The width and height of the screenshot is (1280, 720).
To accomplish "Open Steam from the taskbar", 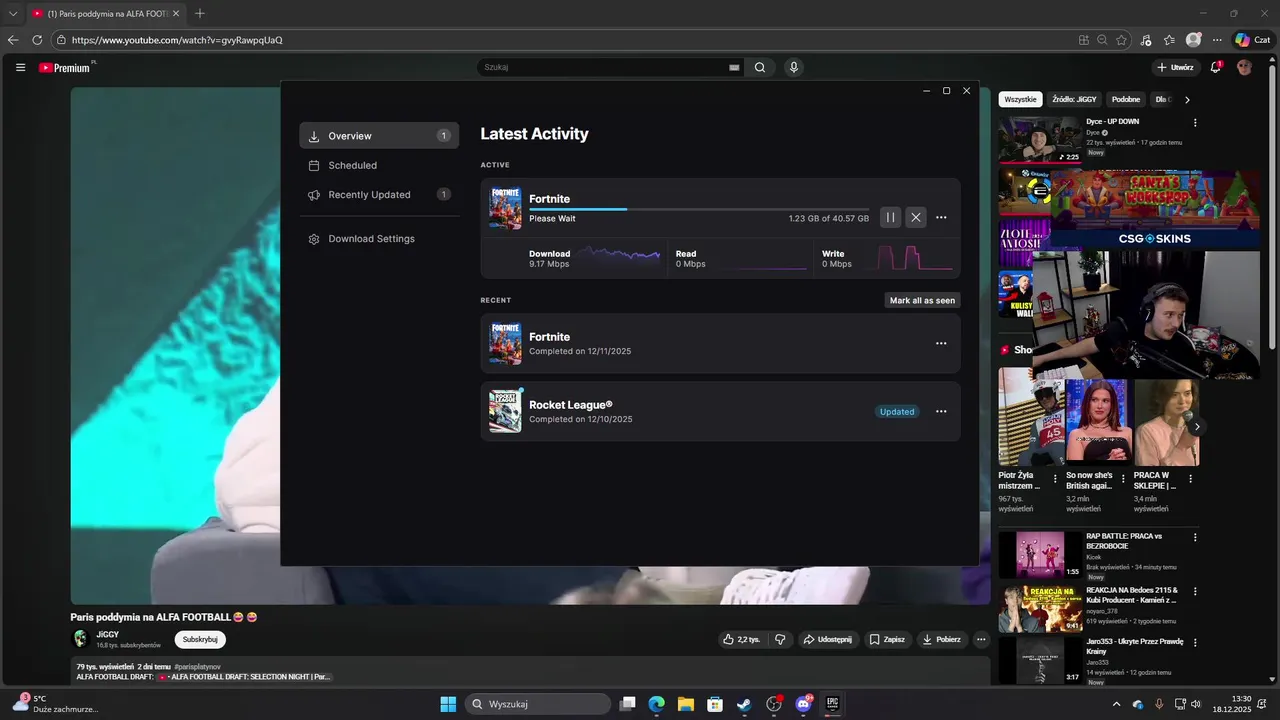I will coord(744,704).
